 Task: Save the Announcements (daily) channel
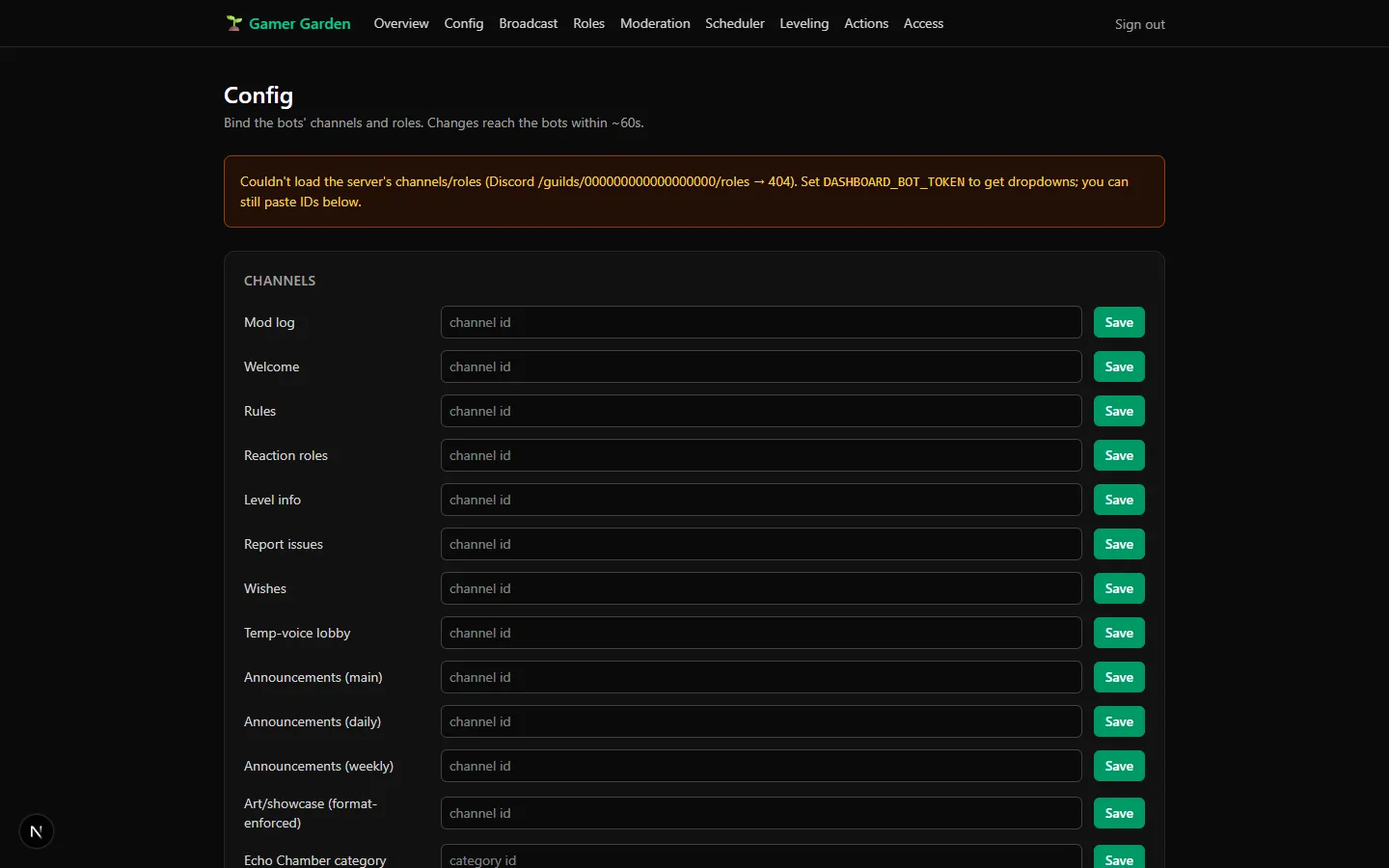(x=1119, y=721)
